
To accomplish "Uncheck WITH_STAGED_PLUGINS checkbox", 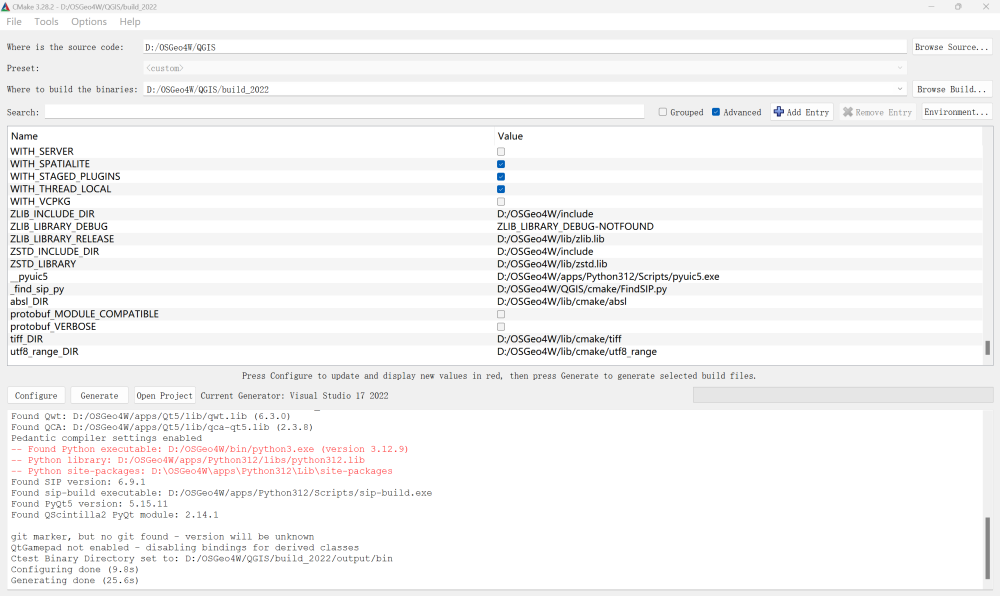I will point(501,177).
